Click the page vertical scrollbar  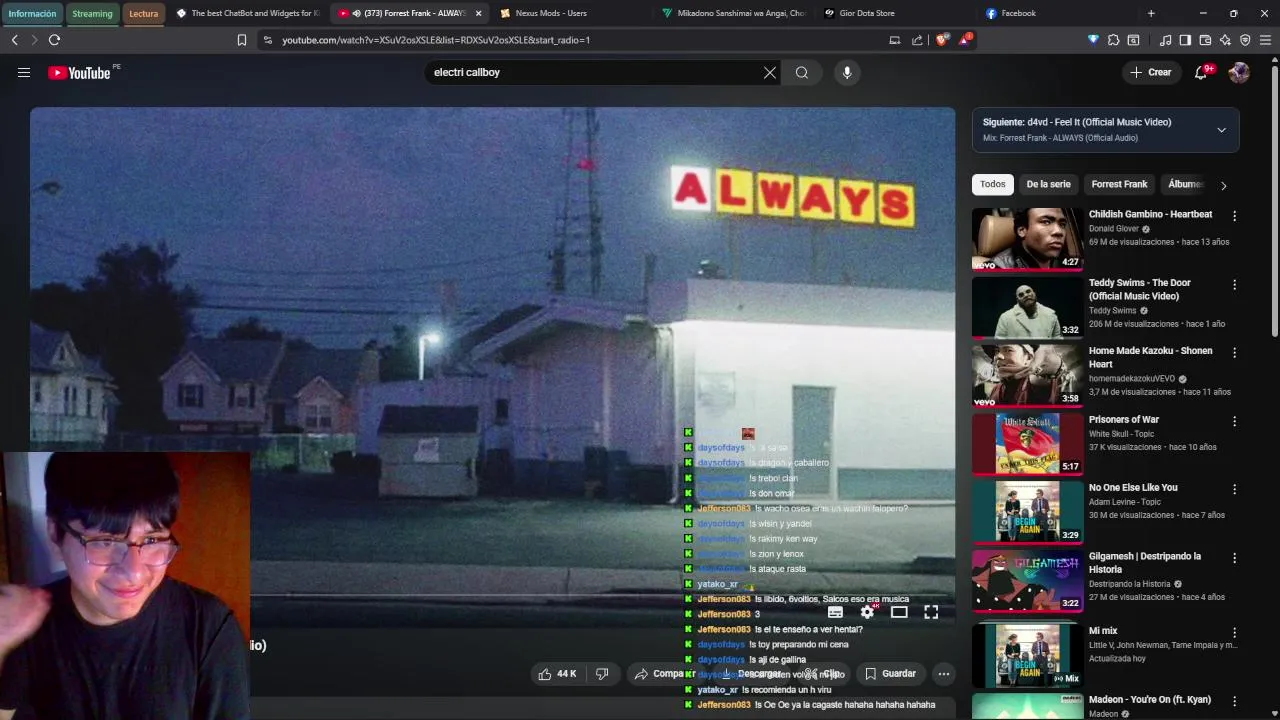click(x=1274, y=200)
